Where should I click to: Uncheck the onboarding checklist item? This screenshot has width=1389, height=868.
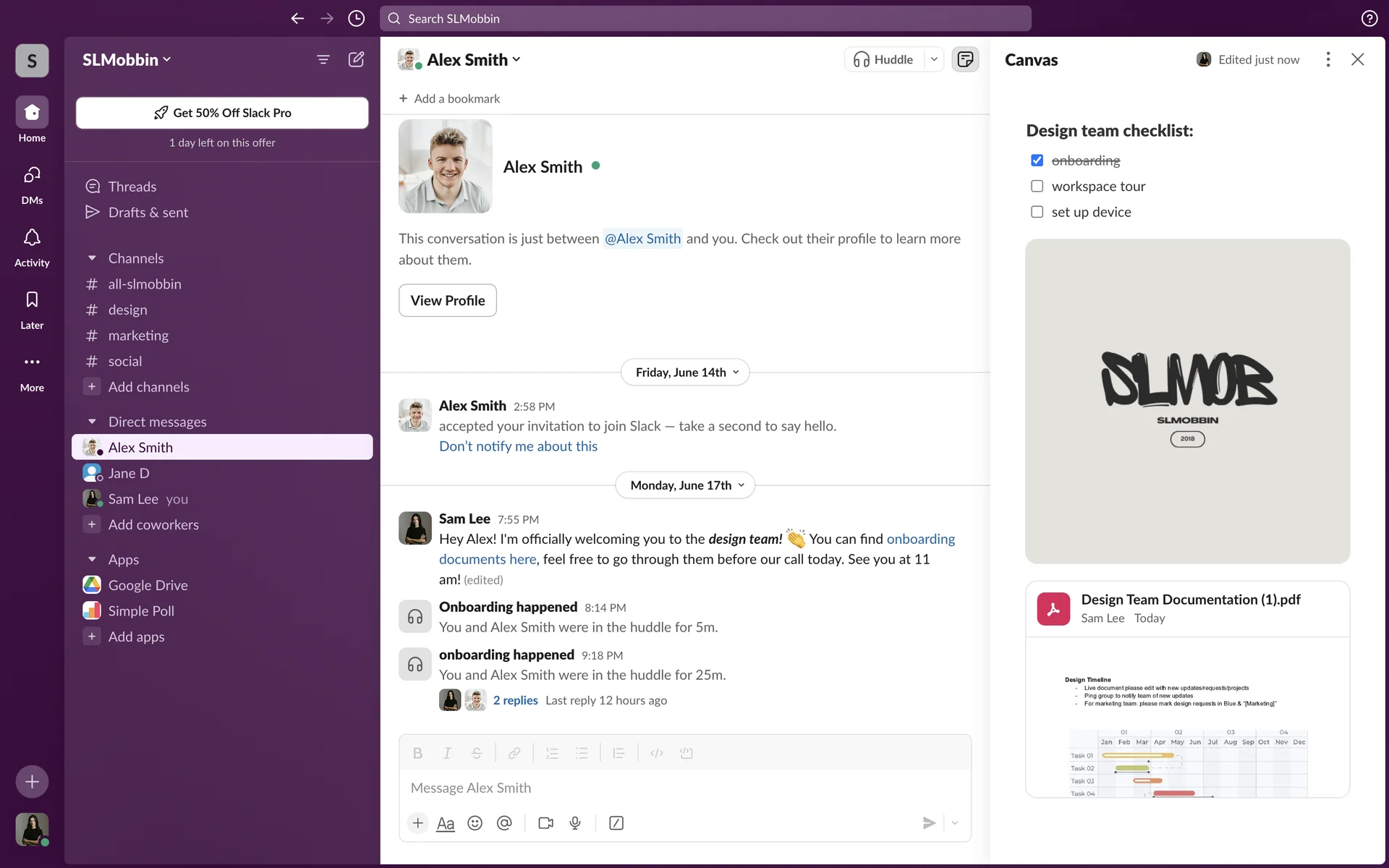[x=1037, y=160]
